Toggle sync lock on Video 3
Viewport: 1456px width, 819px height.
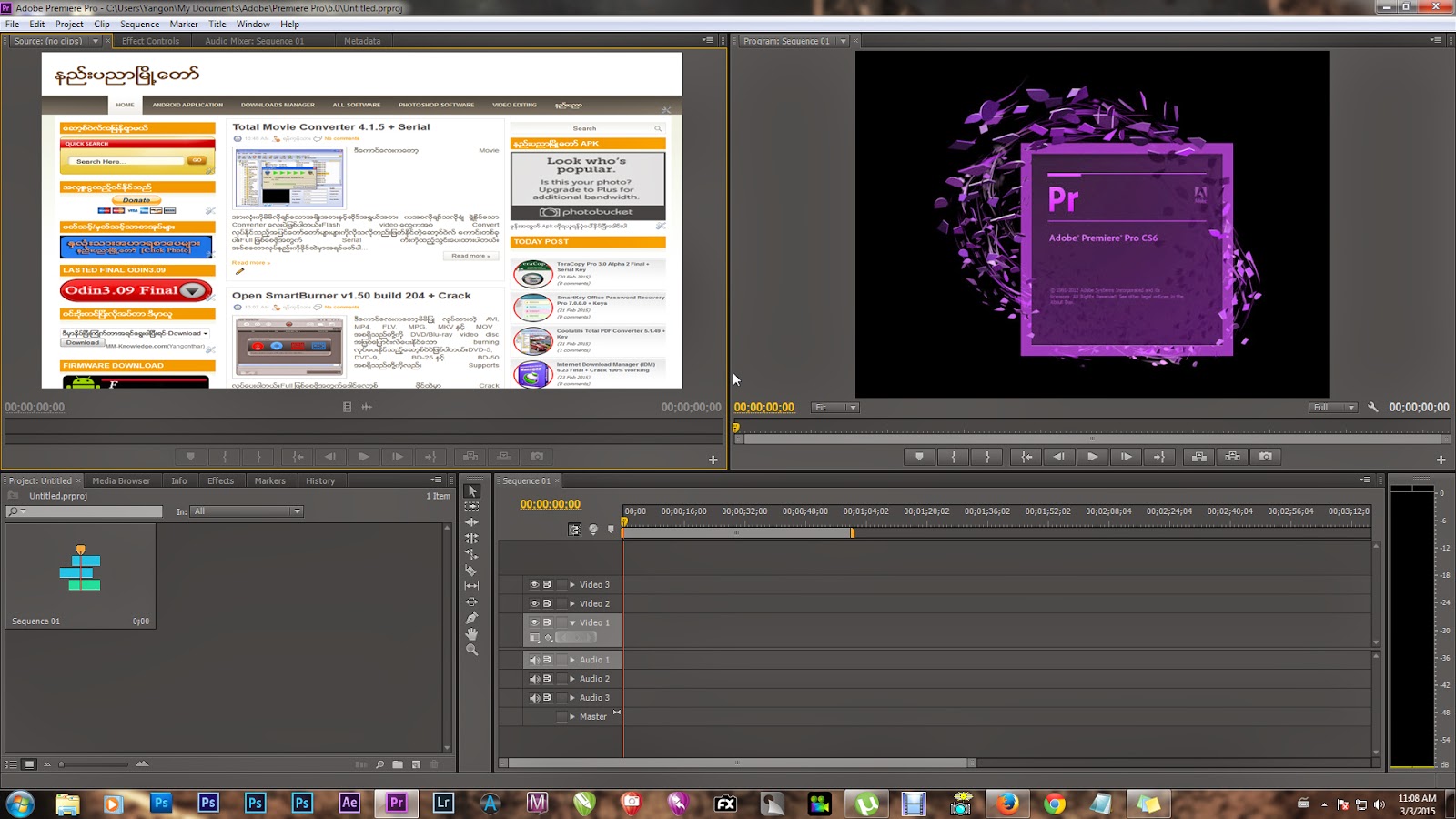548,585
